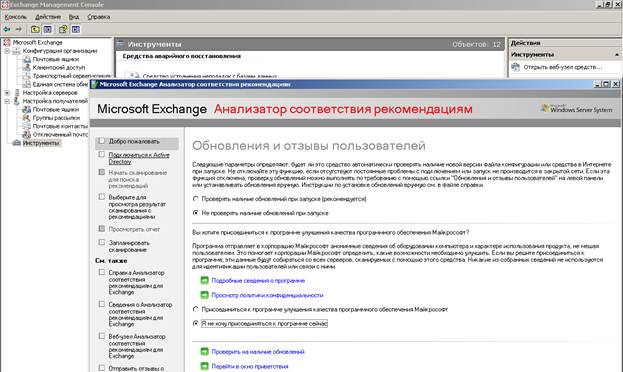623x372 pixels.
Task: Click the web-site icon in actions pane
Action: coord(515,67)
